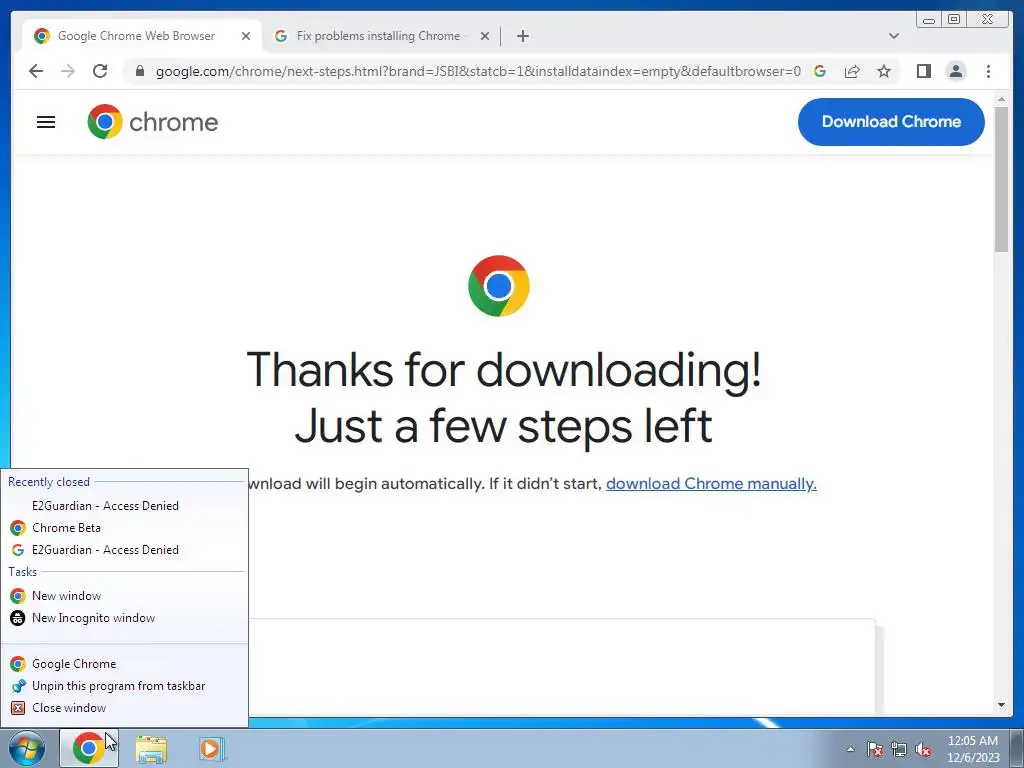Click the muted volume tray icon

923,749
